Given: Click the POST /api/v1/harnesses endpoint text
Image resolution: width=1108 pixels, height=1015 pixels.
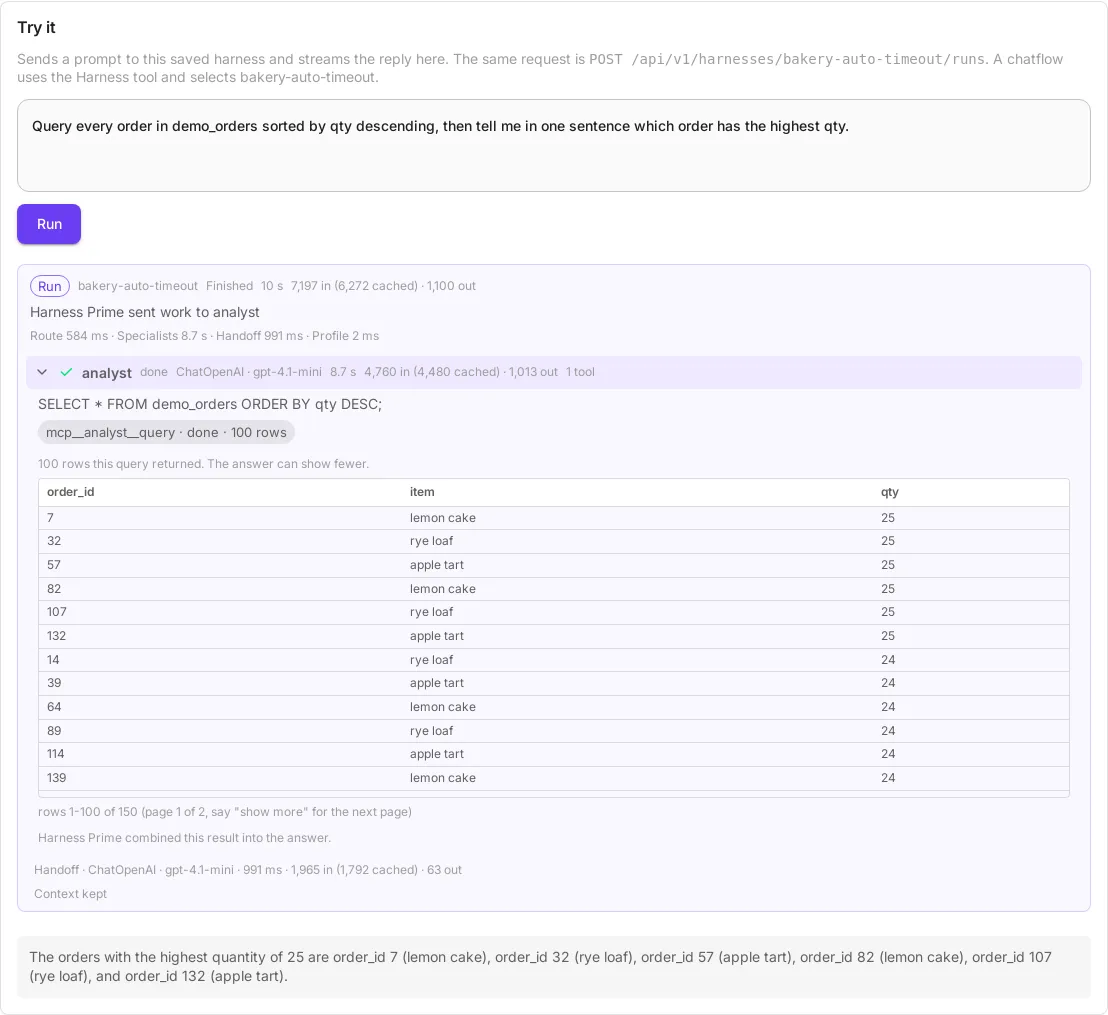Looking at the screenshot, I should pyautogui.click(x=787, y=59).
